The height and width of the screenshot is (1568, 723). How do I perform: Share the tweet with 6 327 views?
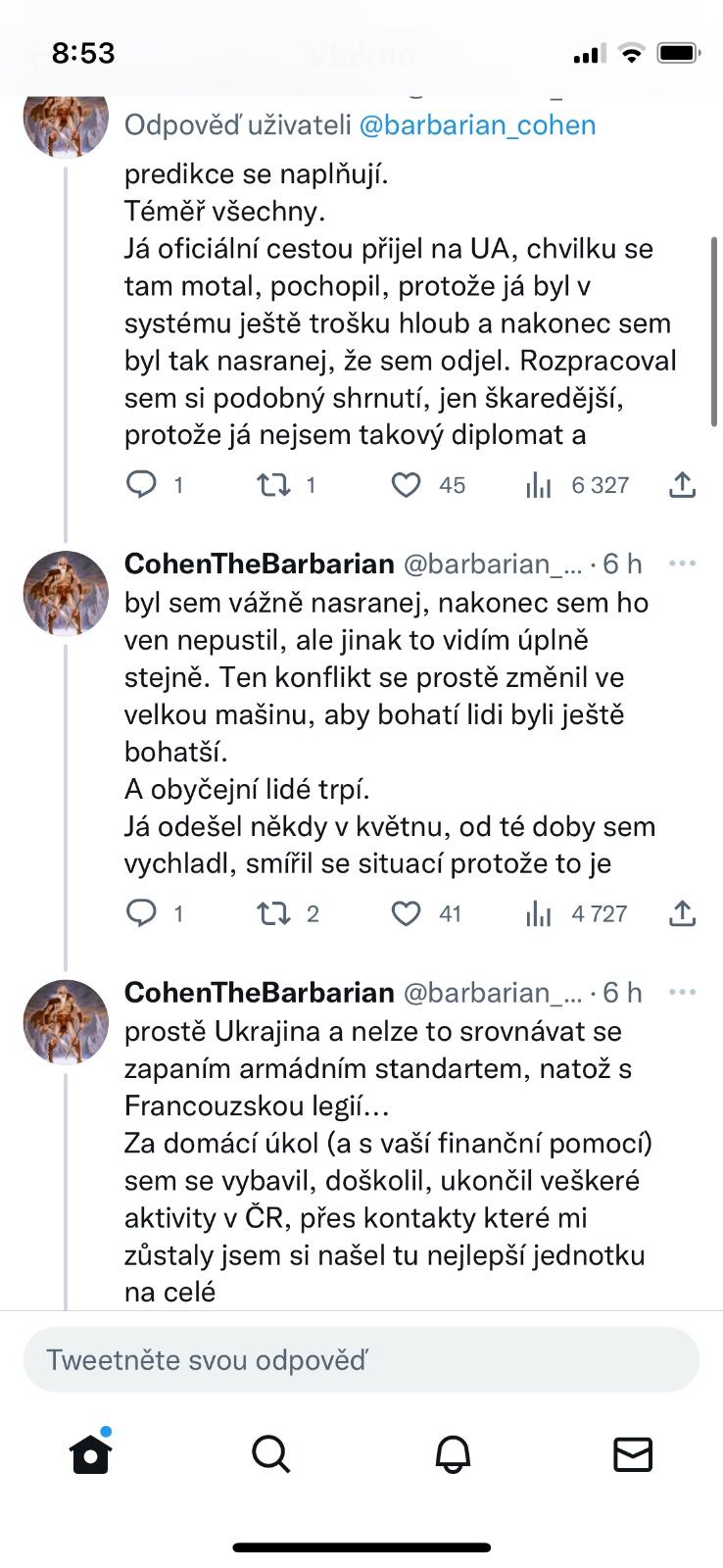pos(682,485)
